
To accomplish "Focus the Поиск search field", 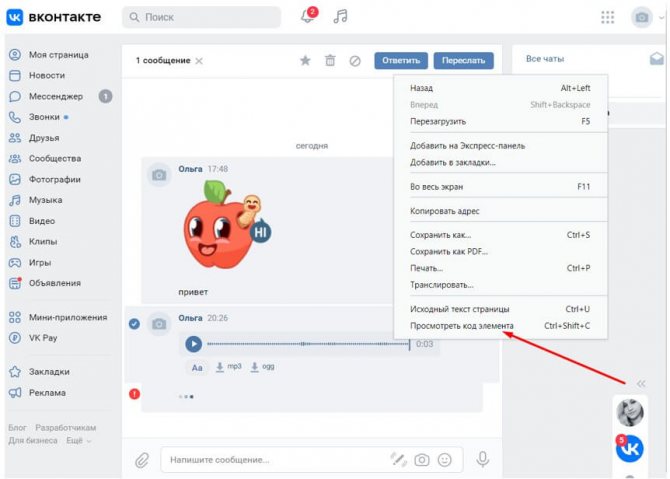I will coord(202,17).
